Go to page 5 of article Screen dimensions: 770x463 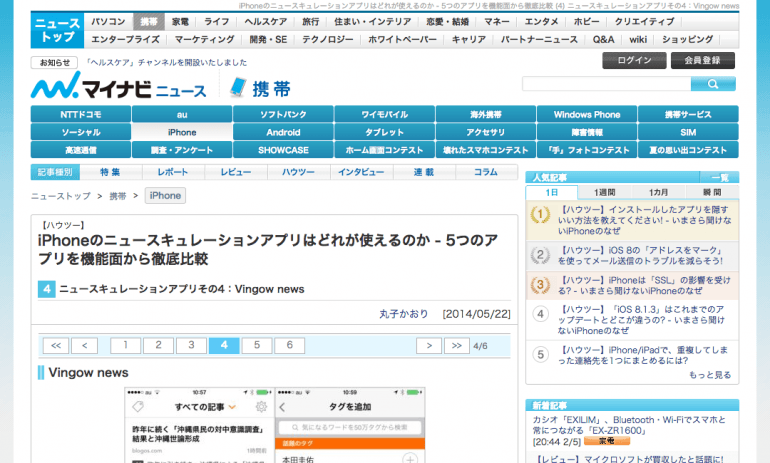[257, 346]
